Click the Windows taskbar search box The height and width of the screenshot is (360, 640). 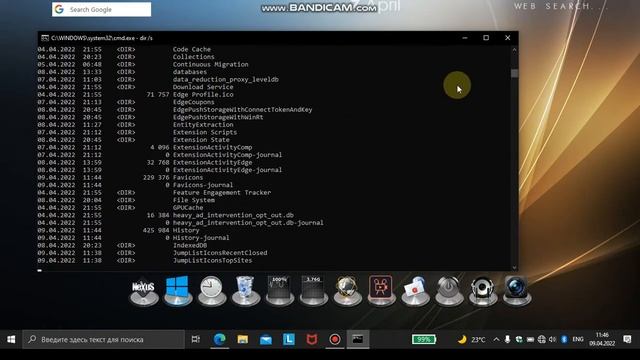point(104,339)
